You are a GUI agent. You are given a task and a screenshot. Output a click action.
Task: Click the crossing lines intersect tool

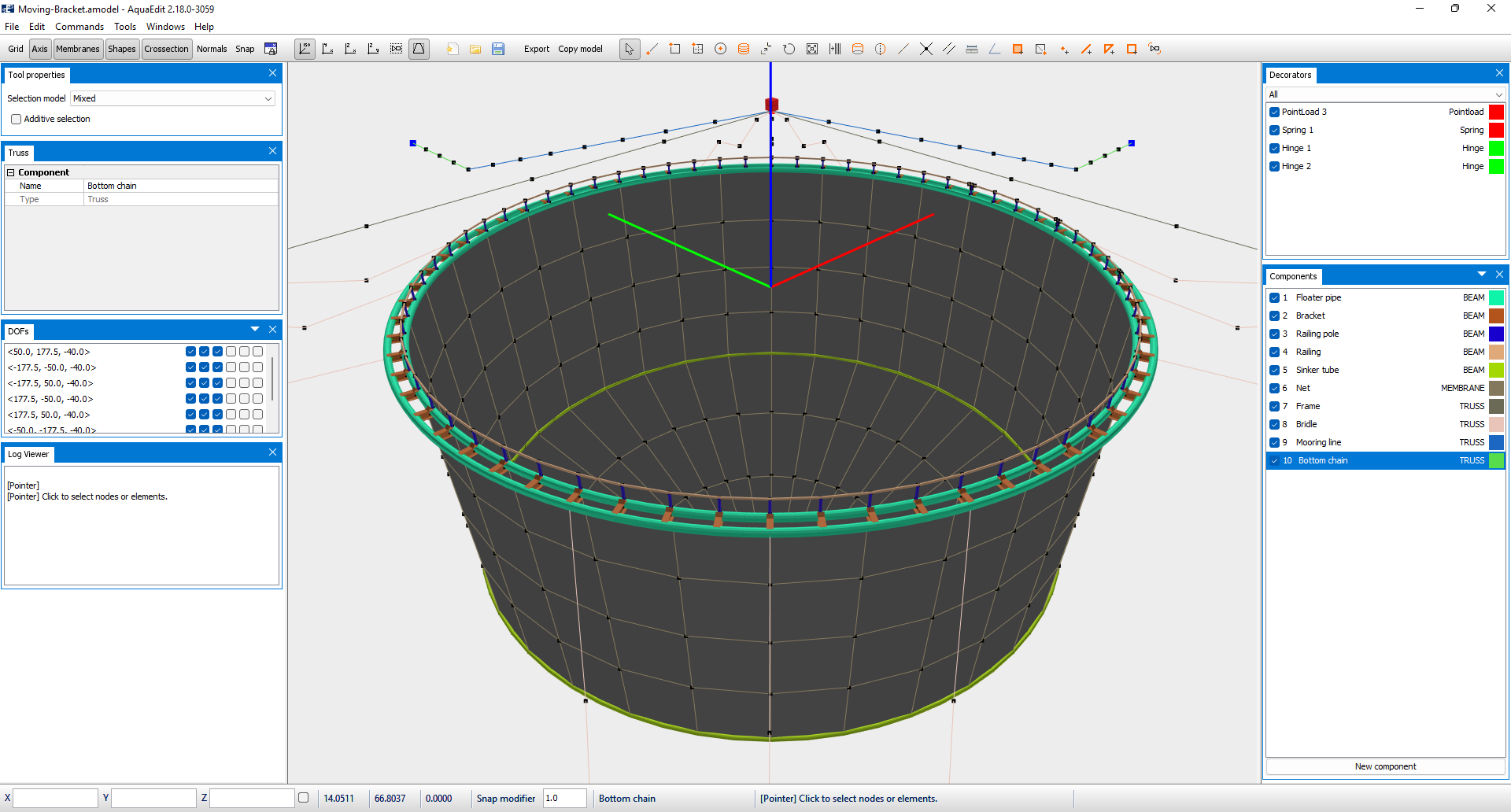(926, 49)
